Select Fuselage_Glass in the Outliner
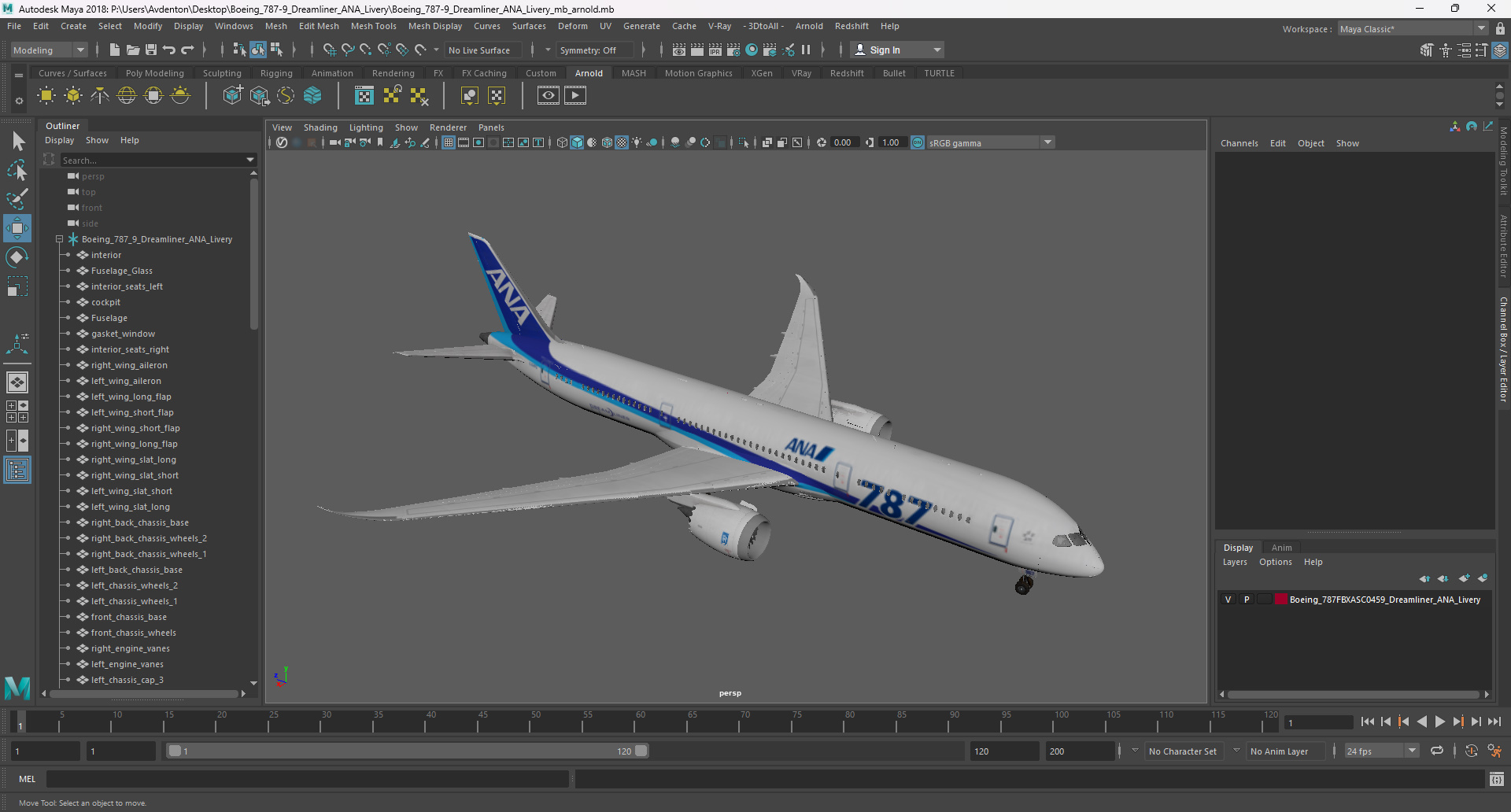 click(122, 271)
